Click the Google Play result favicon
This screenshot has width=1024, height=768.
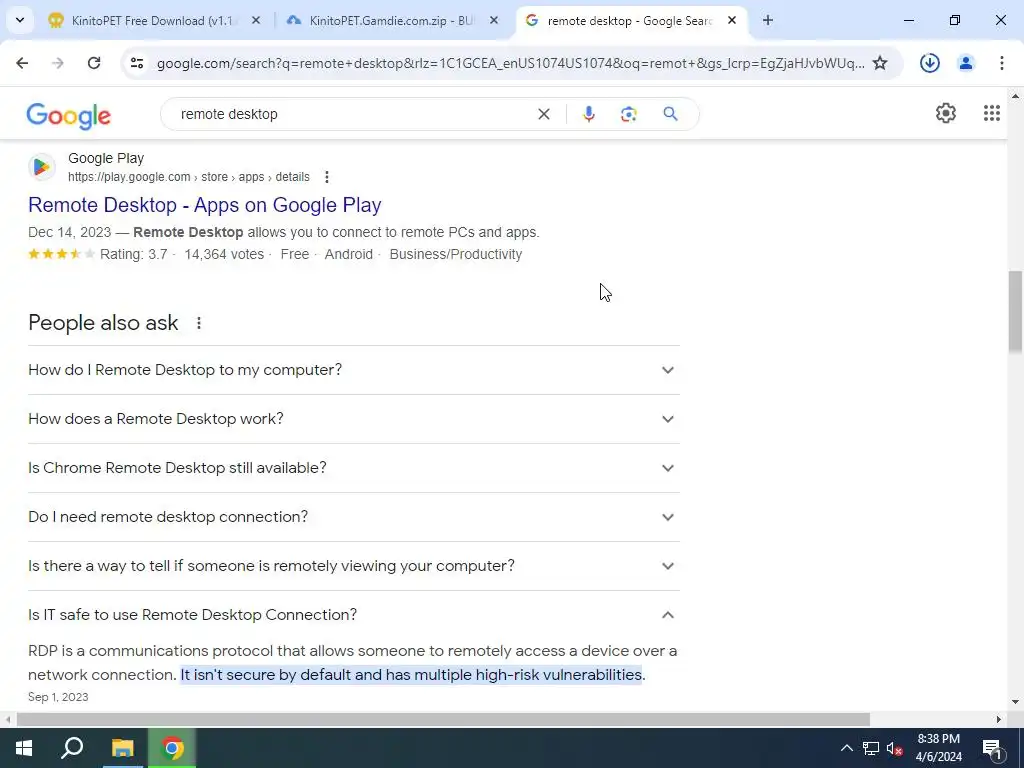(42, 167)
